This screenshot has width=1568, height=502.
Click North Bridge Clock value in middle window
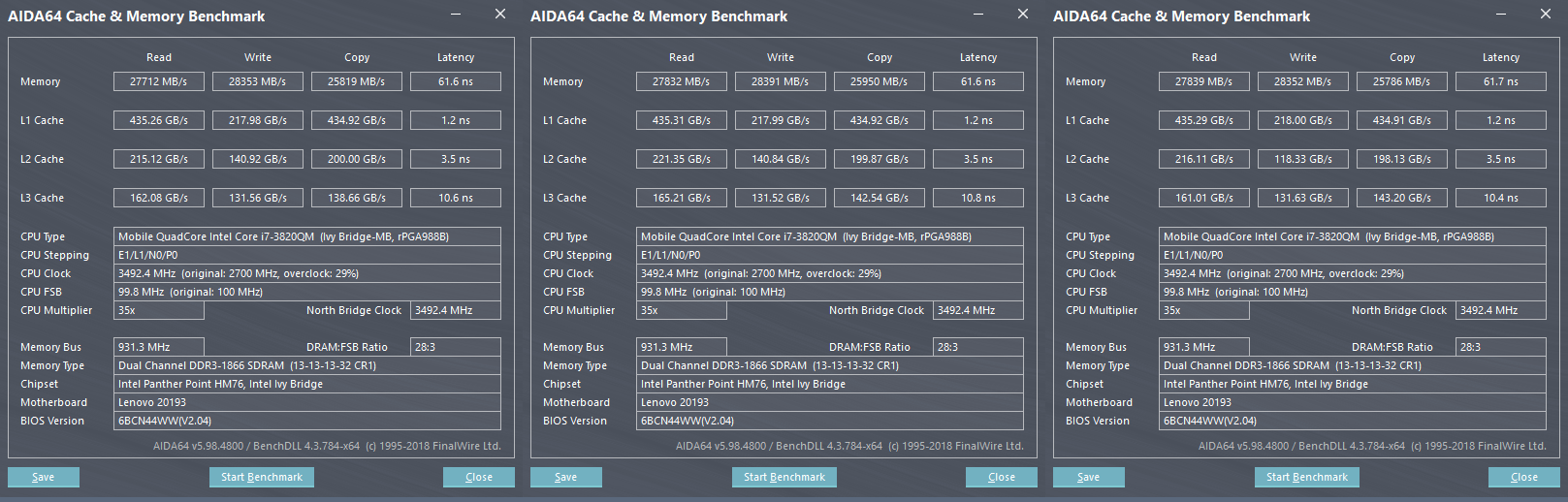click(x=978, y=310)
